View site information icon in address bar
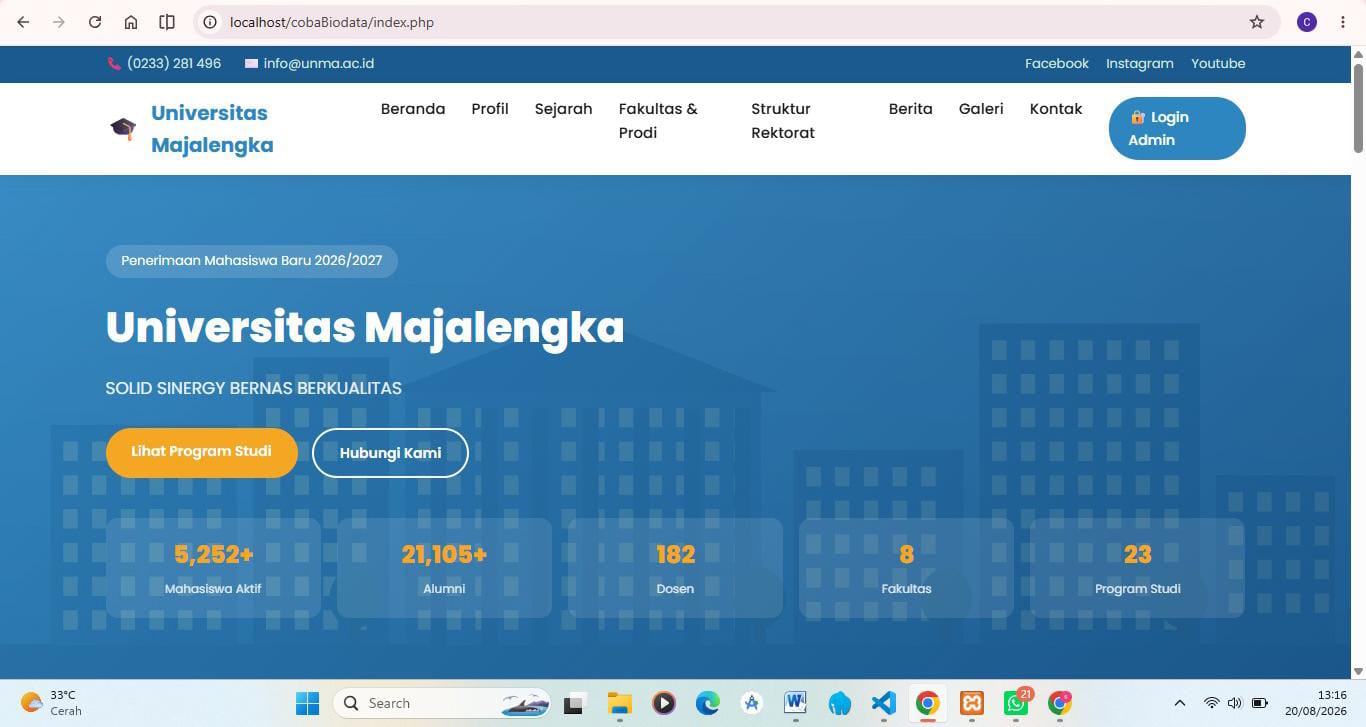The width and height of the screenshot is (1366, 727). tap(210, 22)
